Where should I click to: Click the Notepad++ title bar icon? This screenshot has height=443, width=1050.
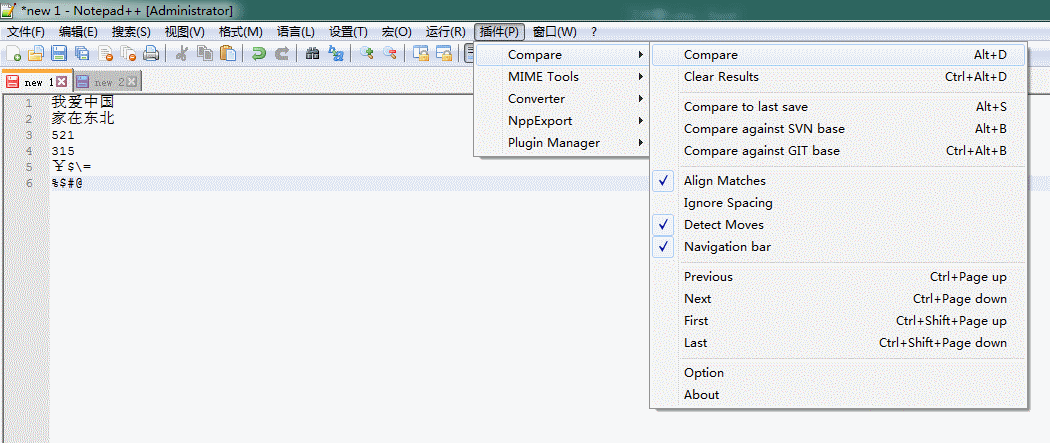pyautogui.click(x=9, y=10)
